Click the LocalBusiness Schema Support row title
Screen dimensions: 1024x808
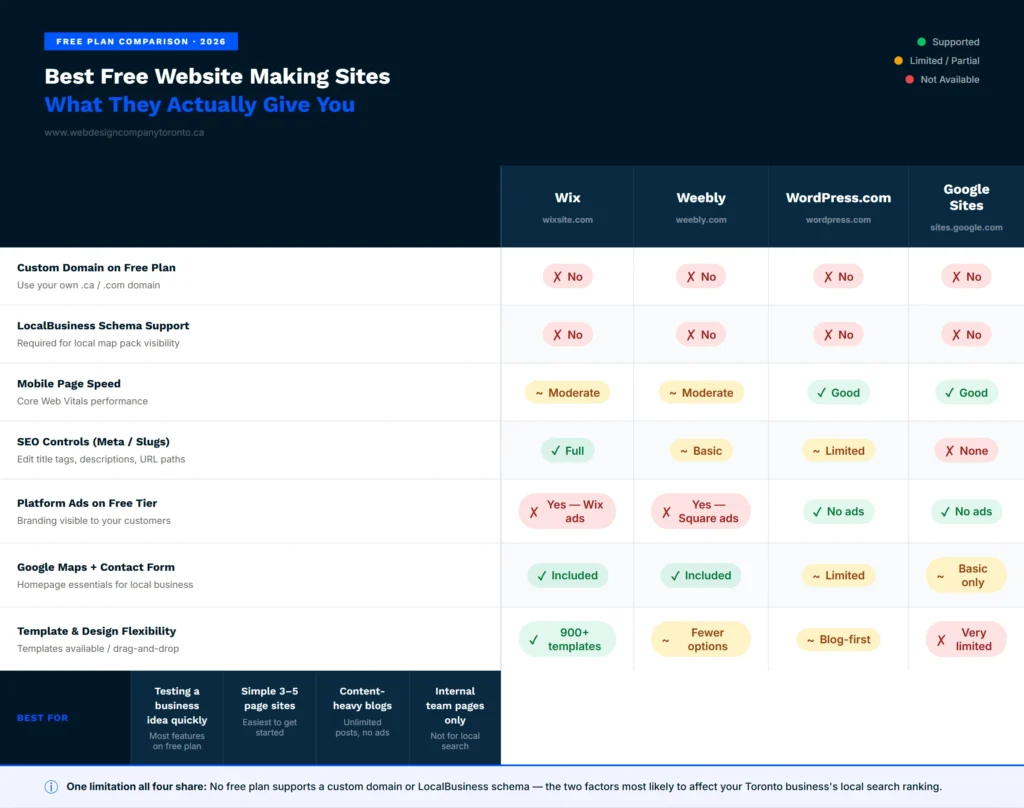coord(103,326)
